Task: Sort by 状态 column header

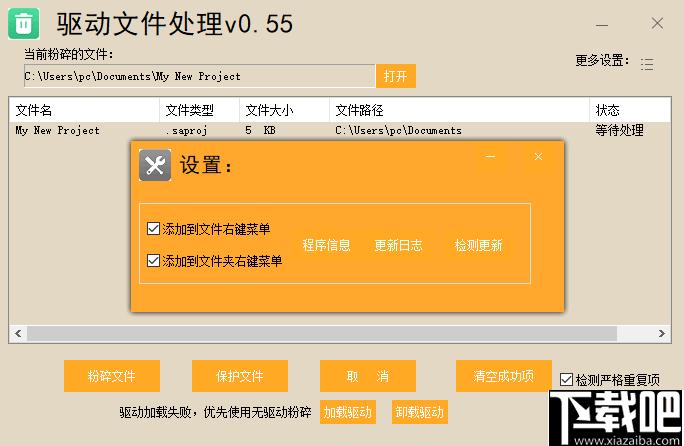Action: pyautogui.click(x=630, y=110)
